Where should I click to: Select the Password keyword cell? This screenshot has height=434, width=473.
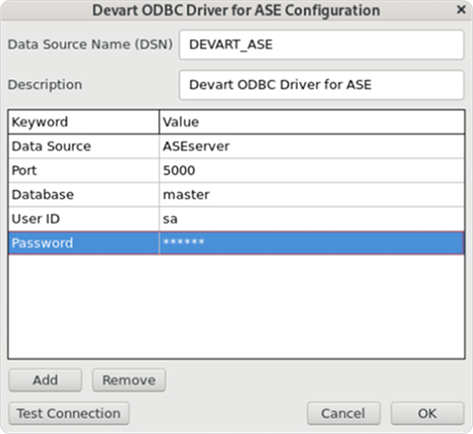(x=84, y=243)
